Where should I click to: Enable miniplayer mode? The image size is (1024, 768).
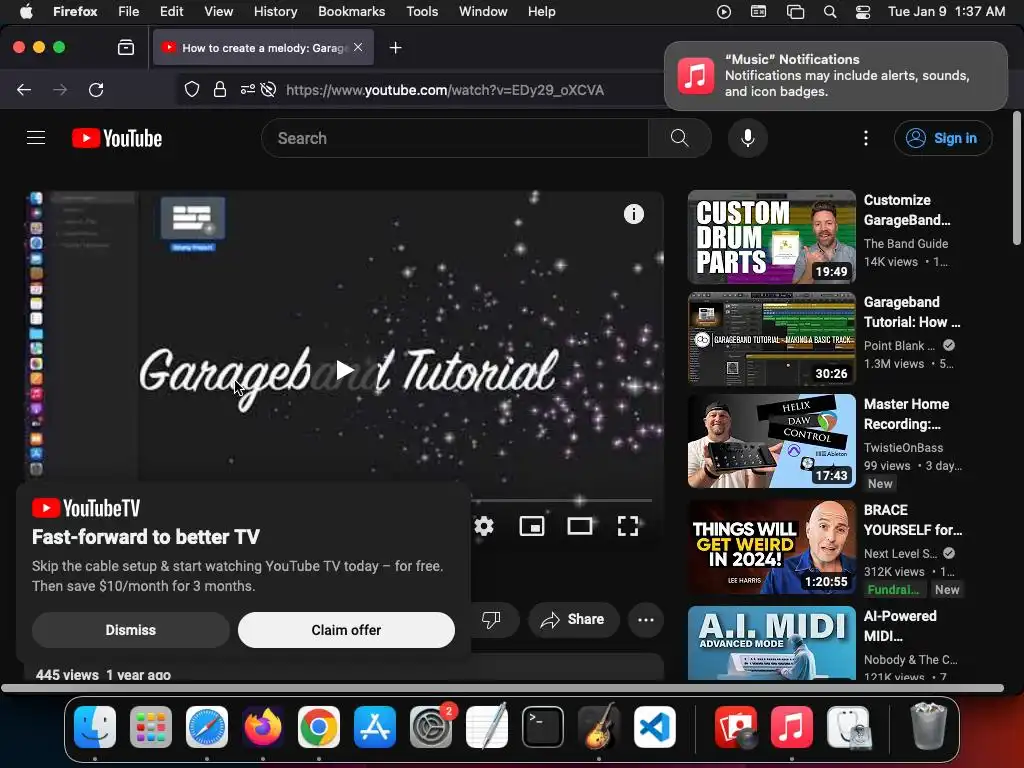pos(532,526)
